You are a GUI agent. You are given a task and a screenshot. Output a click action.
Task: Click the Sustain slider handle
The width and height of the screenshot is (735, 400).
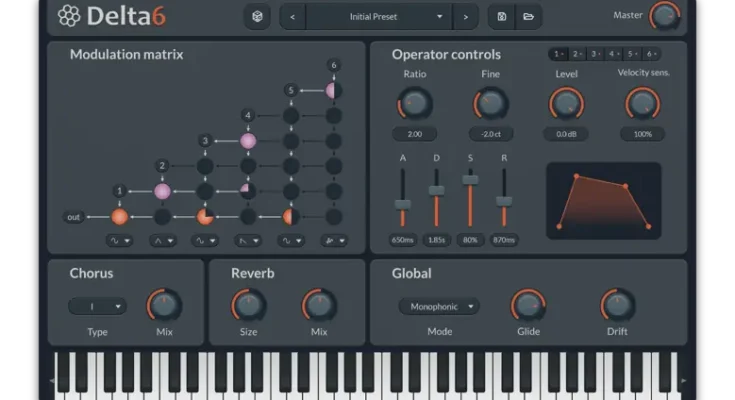(470, 180)
